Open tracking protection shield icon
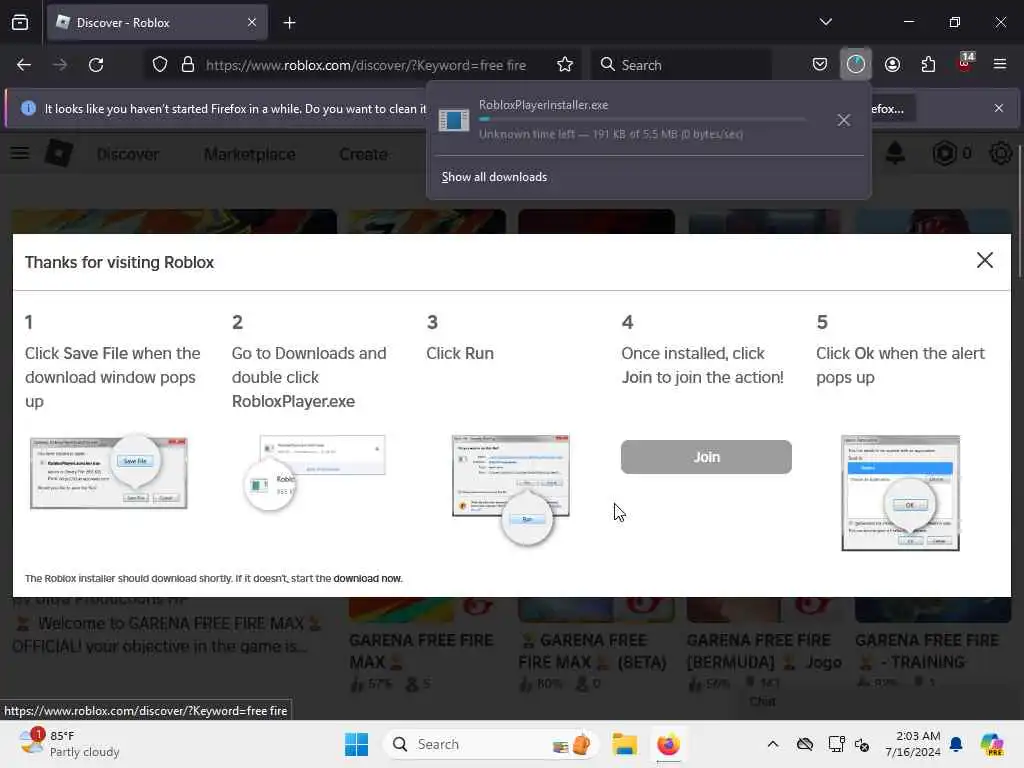The width and height of the screenshot is (1024, 768). click(160, 65)
